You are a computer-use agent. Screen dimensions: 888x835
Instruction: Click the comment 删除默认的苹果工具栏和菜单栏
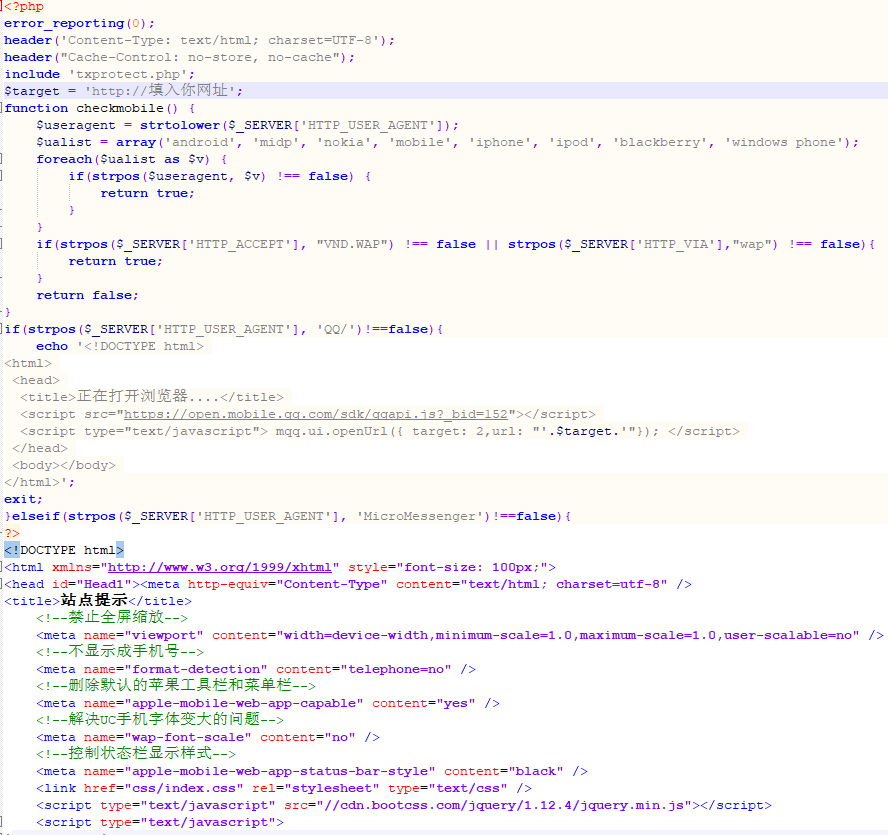pyautogui.click(x=176, y=685)
